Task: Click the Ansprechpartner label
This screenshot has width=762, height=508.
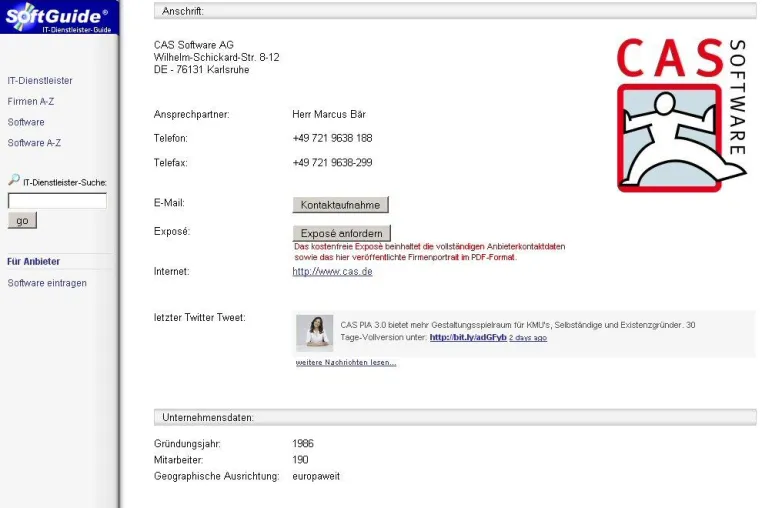Action: pos(191,114)
